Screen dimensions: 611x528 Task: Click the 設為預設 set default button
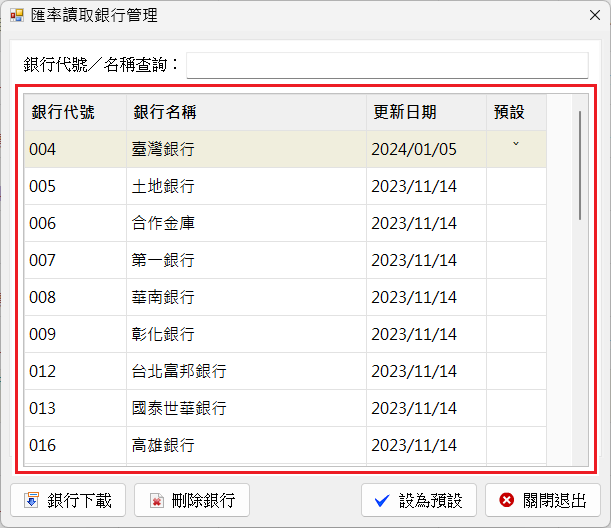pos(419,500)
